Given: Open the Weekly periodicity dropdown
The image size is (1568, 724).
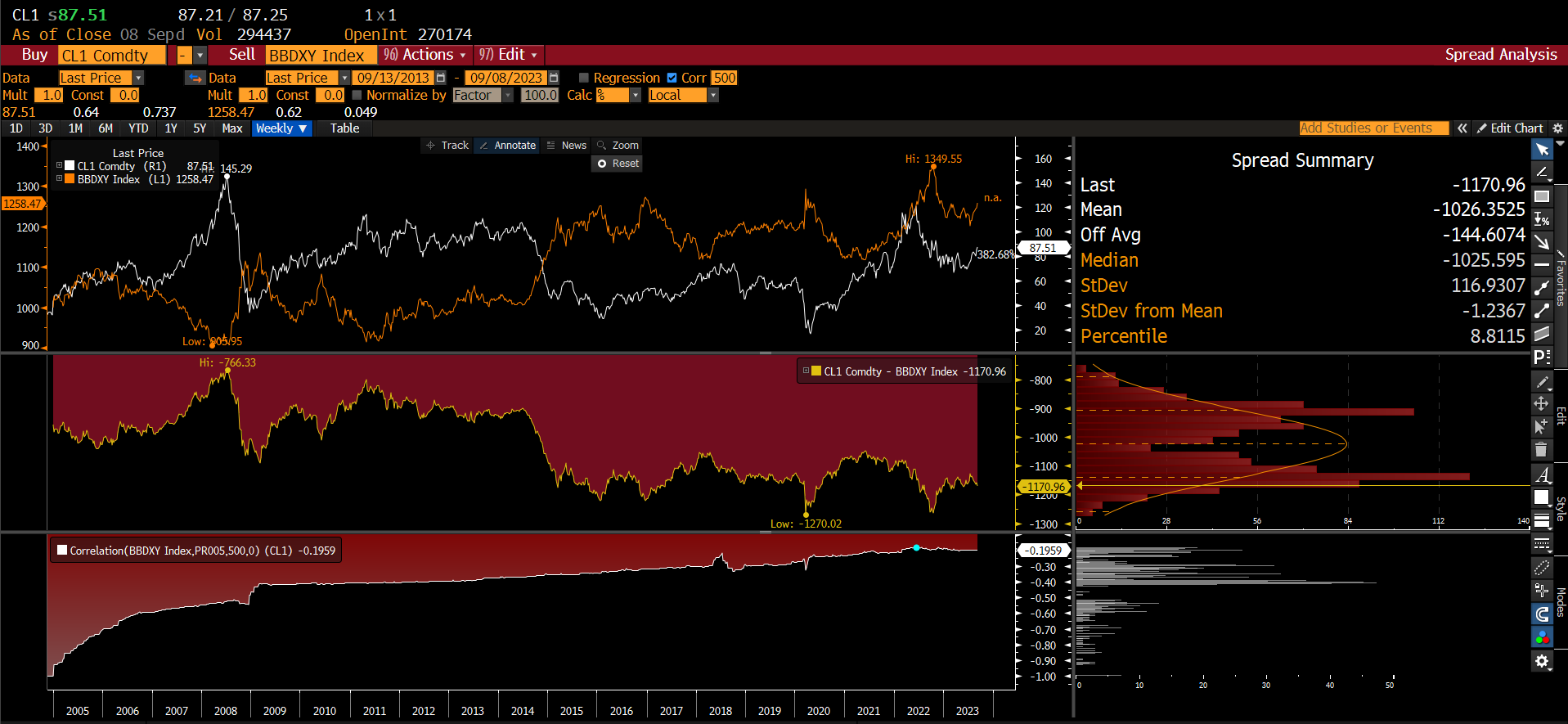Looking at the screenshot, I should pos(281,128).
